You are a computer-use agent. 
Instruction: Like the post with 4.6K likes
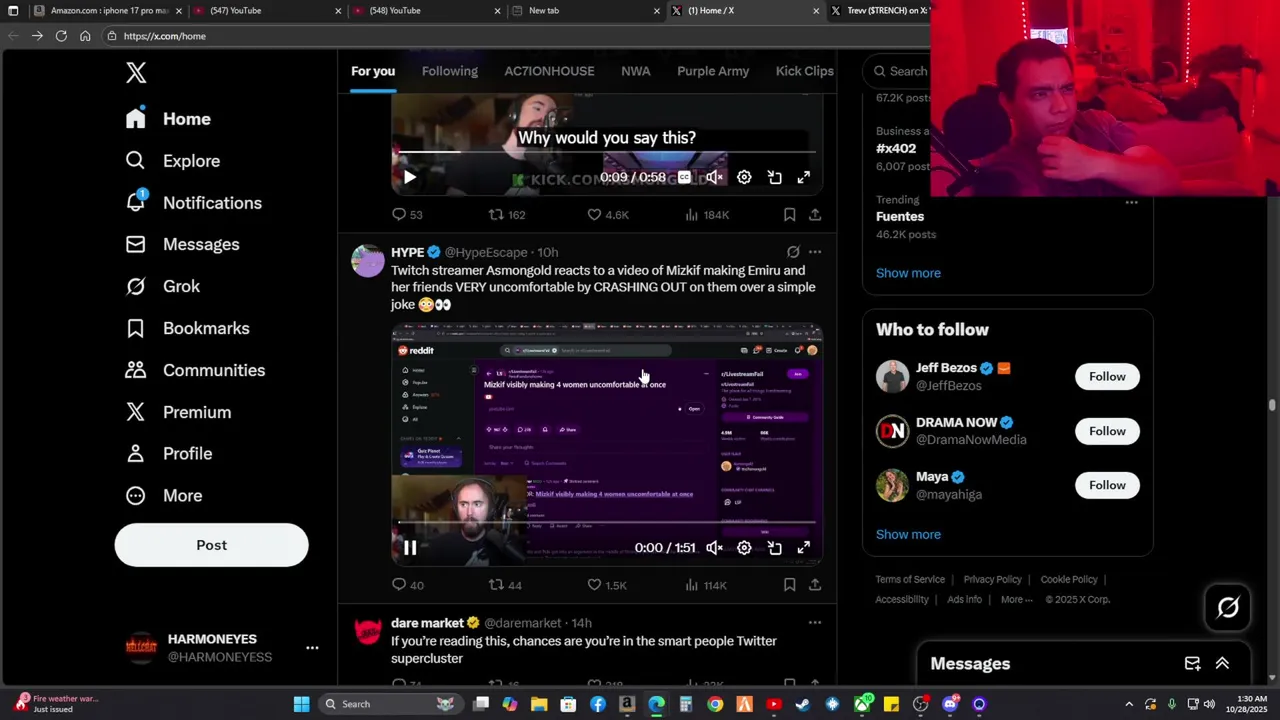607,215
